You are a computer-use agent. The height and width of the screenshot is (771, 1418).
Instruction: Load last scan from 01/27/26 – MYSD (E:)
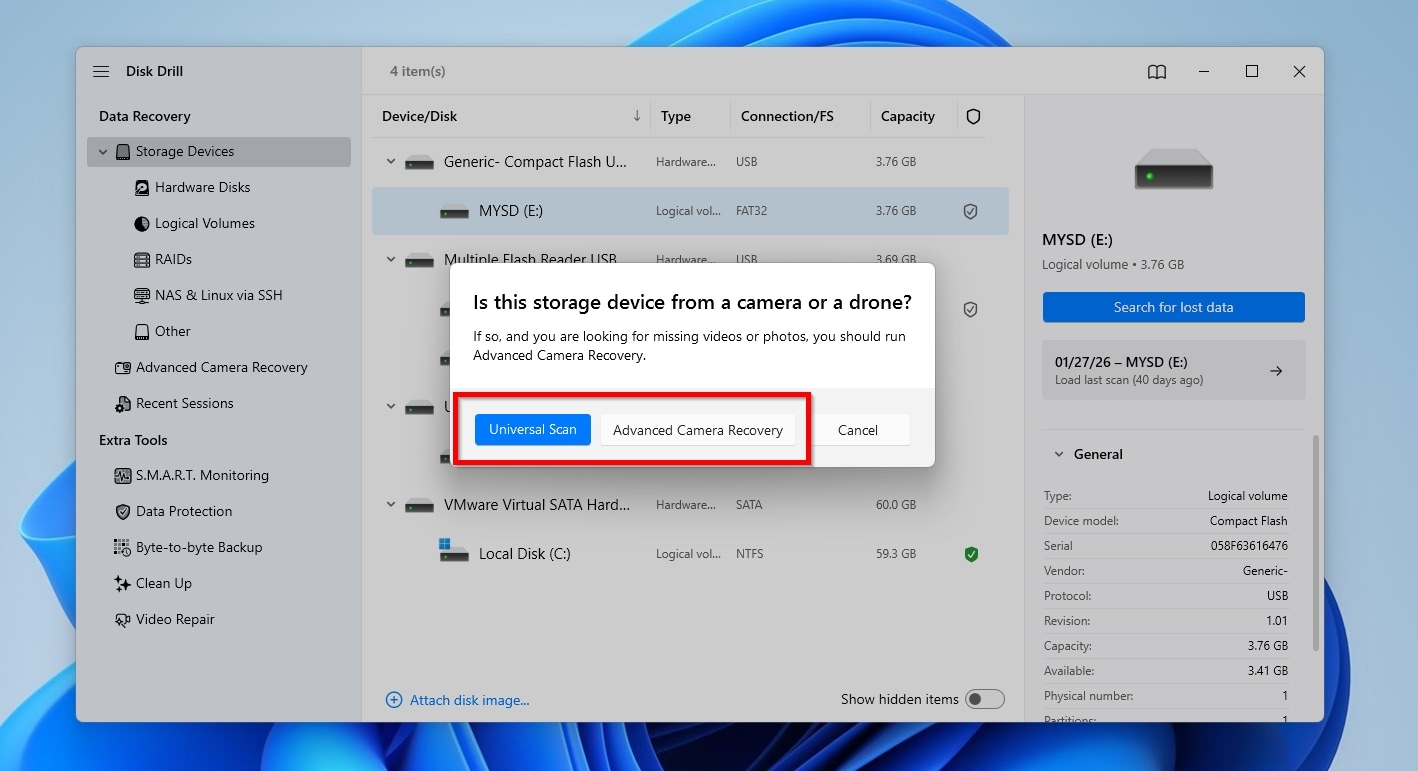(x=1173, y=370)
